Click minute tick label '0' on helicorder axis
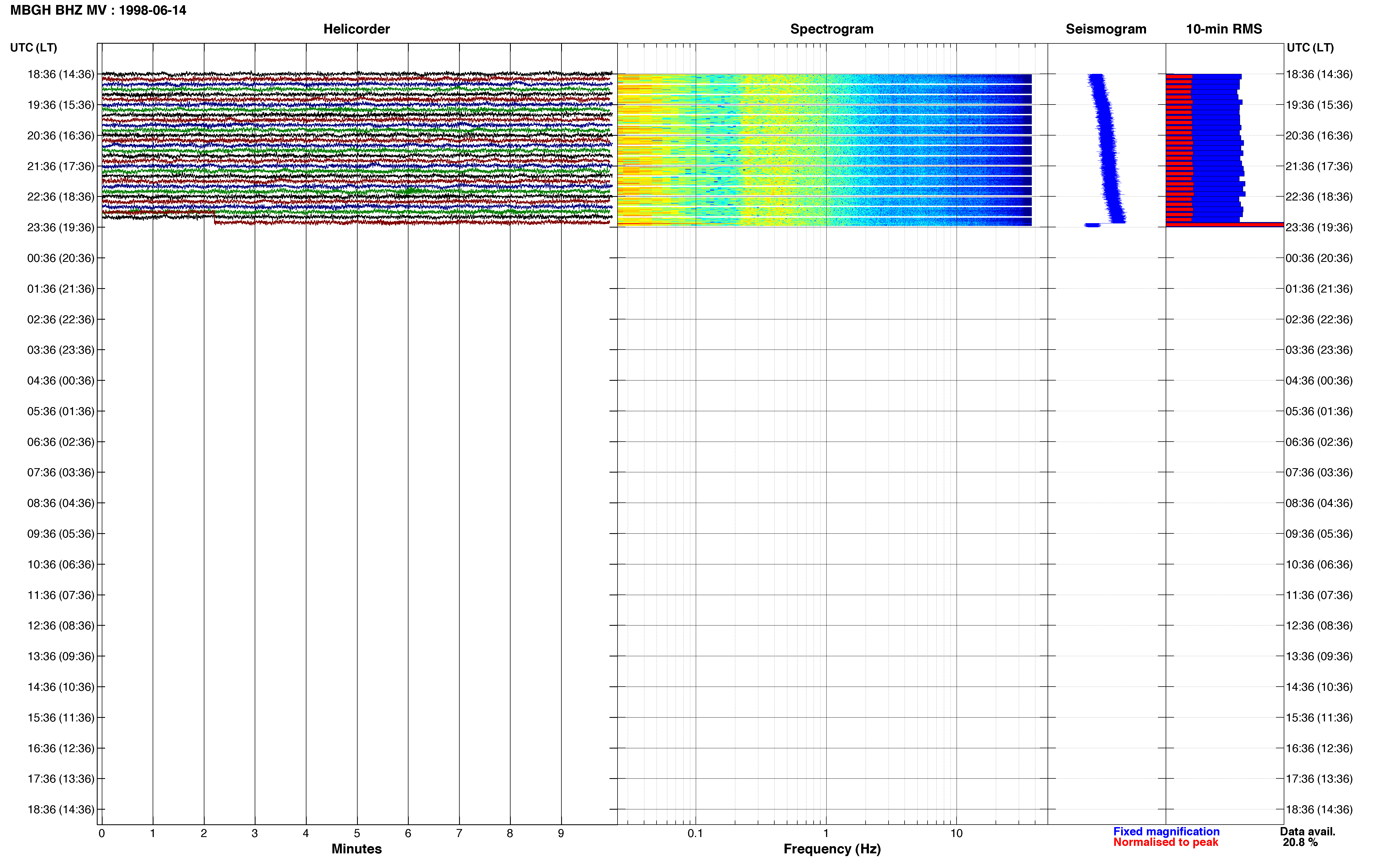 [x=101, y=833]
